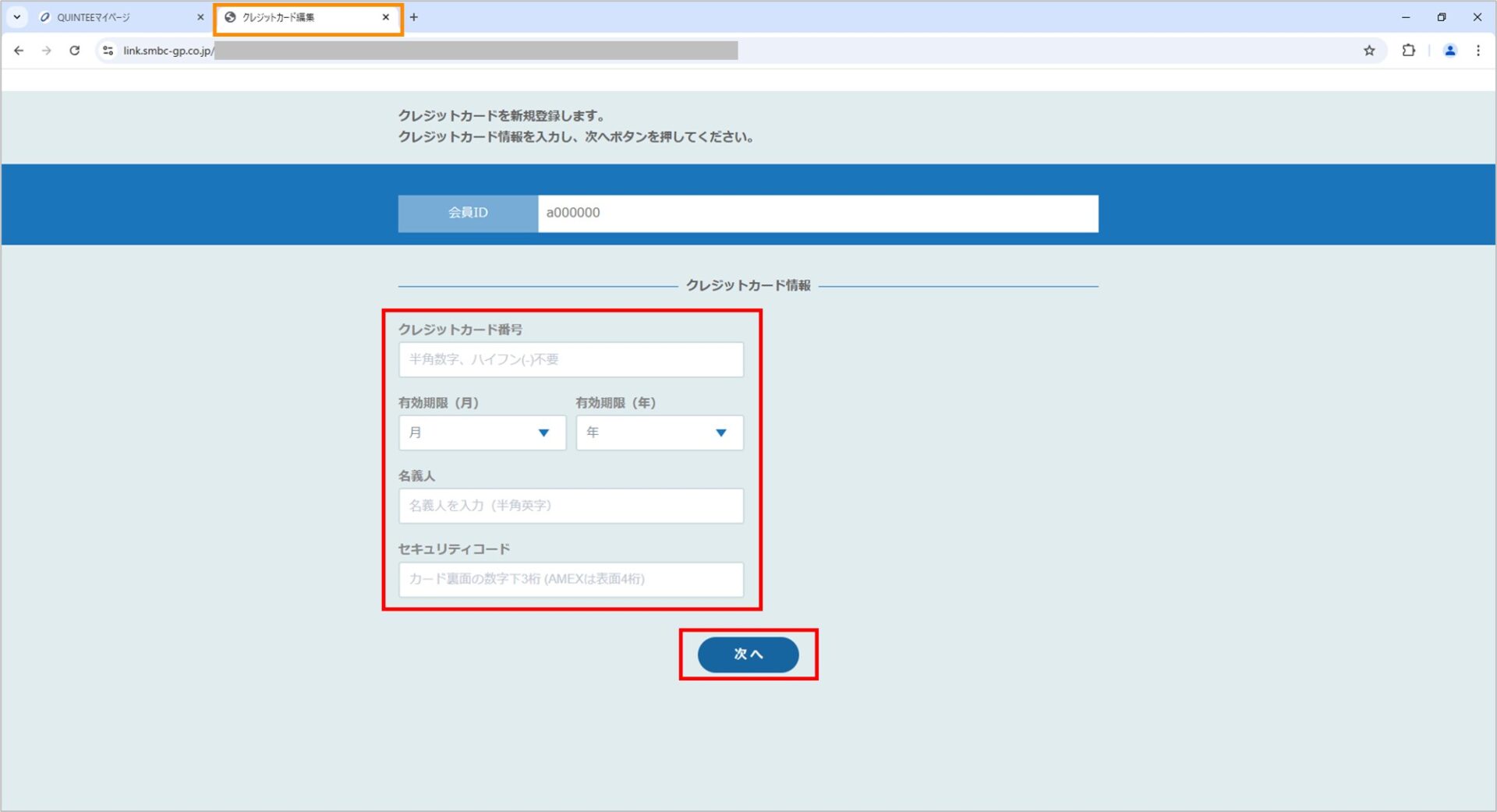This screenshot has width=1497, height=812.
Task: Open the 有効期限（年） year dropdown
Action: 659,432
